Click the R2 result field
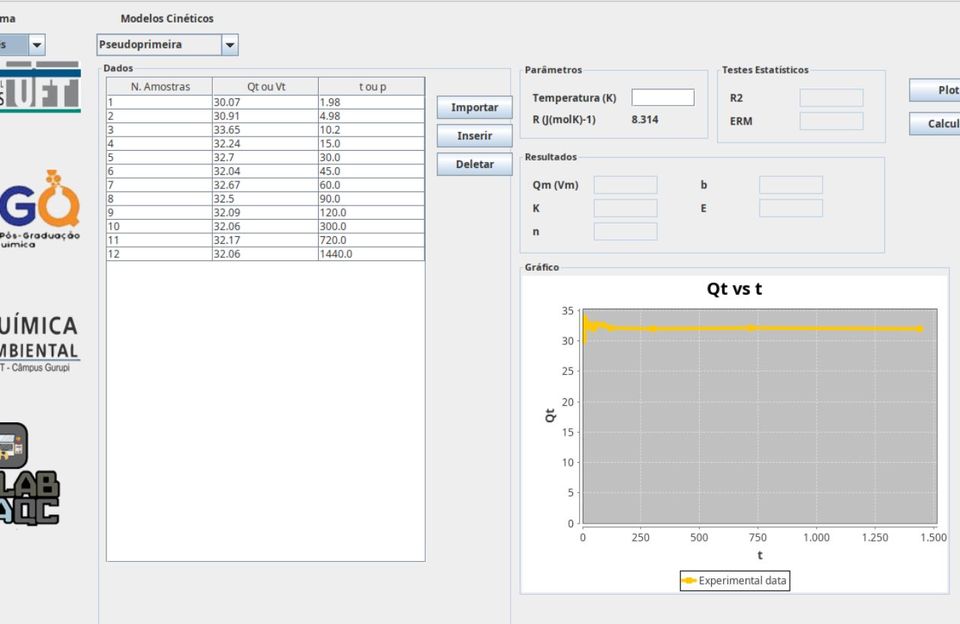960x624 pixels. coord(830,98)
